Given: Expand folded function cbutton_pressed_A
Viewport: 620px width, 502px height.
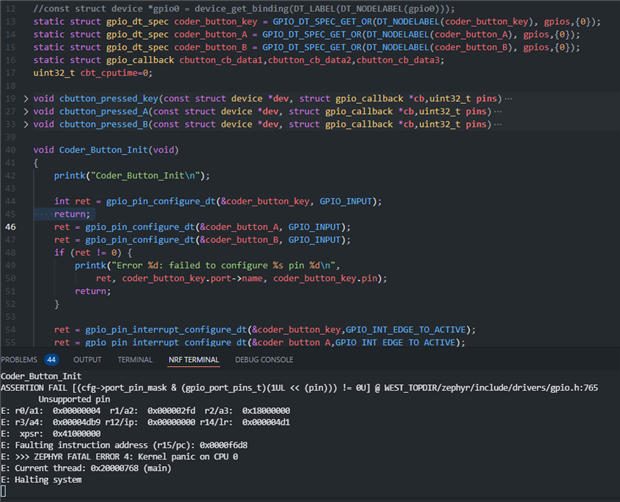Looking at the screenshot, I should point(26,111).
